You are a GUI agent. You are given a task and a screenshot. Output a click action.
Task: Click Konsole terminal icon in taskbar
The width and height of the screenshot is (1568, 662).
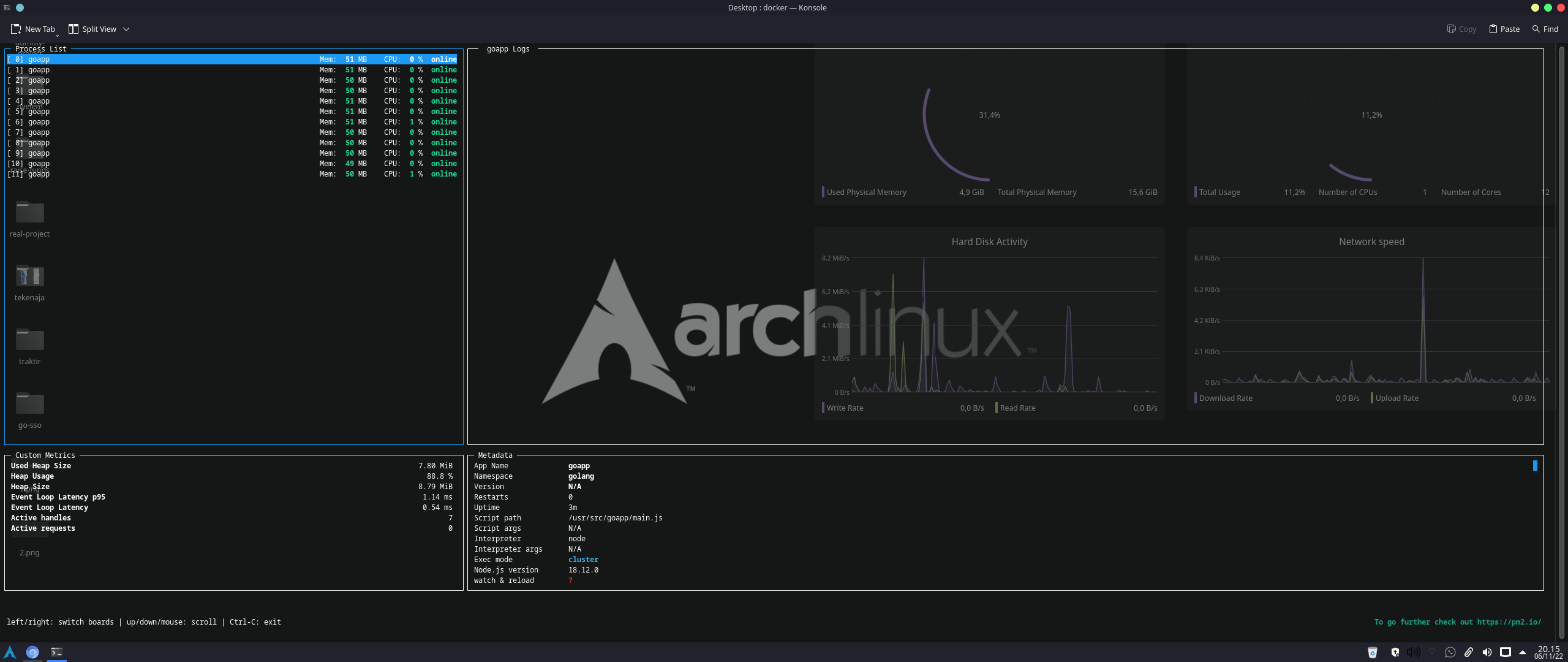pos(56,652)
